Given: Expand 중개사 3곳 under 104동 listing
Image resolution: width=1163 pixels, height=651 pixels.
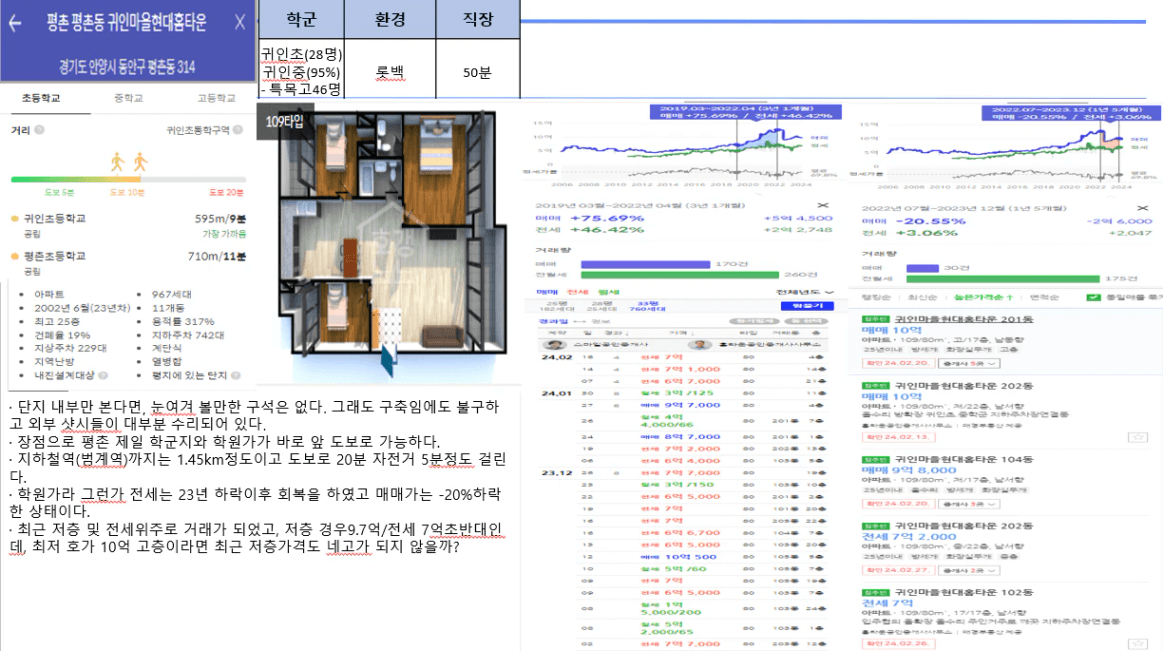Looking at the screenshot, I should (969, 503).
